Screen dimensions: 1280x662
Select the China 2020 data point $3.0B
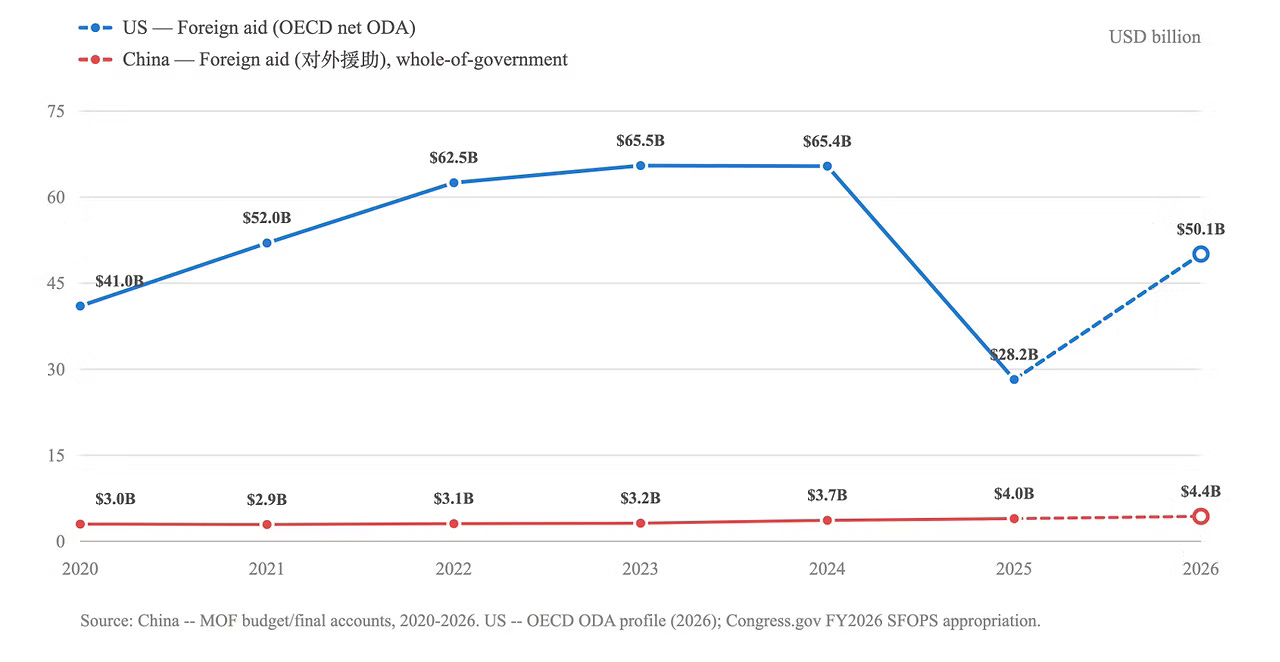80,524
